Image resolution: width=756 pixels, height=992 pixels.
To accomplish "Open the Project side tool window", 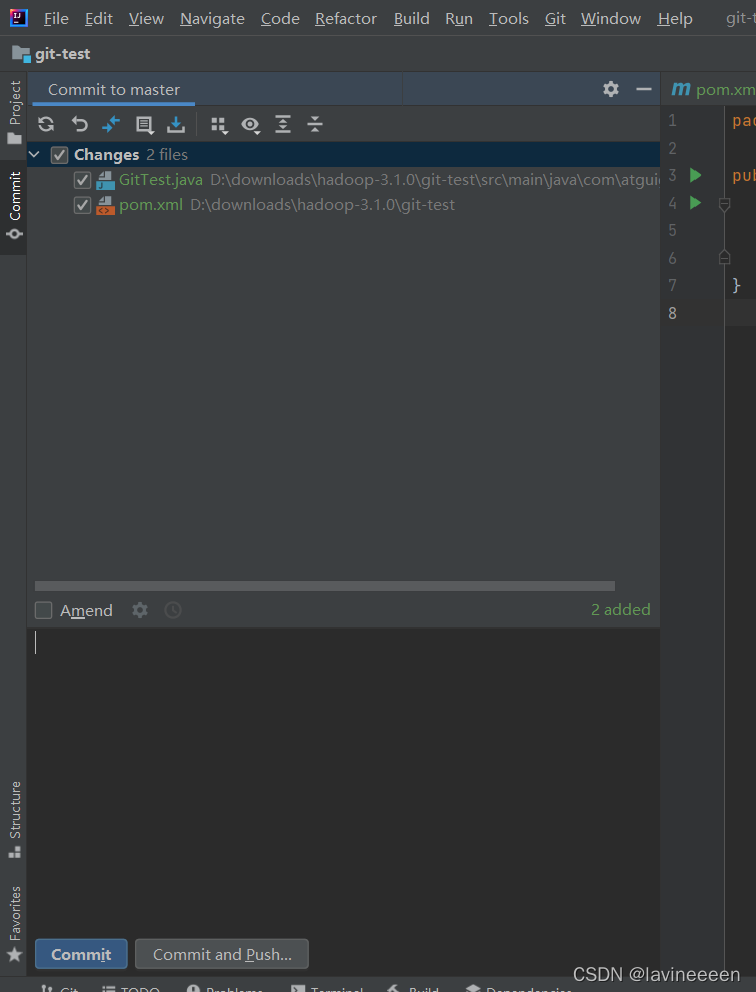I will tap(14, 113).
